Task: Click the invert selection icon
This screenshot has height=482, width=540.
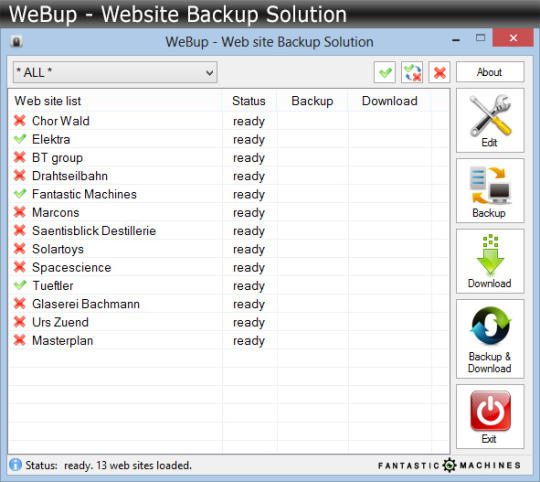Action: pyautogui.click(x=412, y=72)
